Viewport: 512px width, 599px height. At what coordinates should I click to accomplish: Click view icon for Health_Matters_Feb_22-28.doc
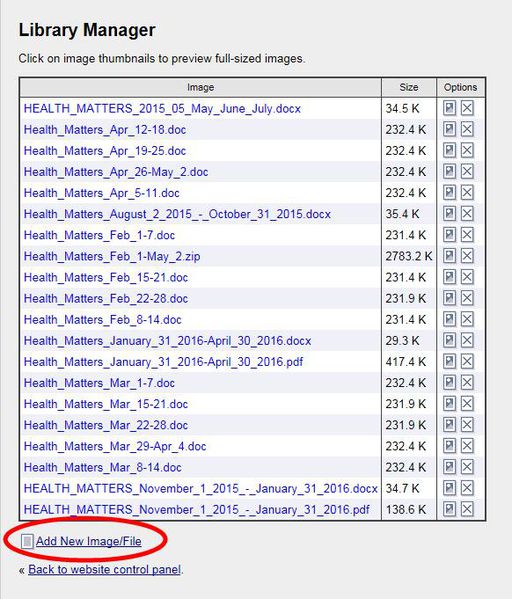[x=449, y=298]
